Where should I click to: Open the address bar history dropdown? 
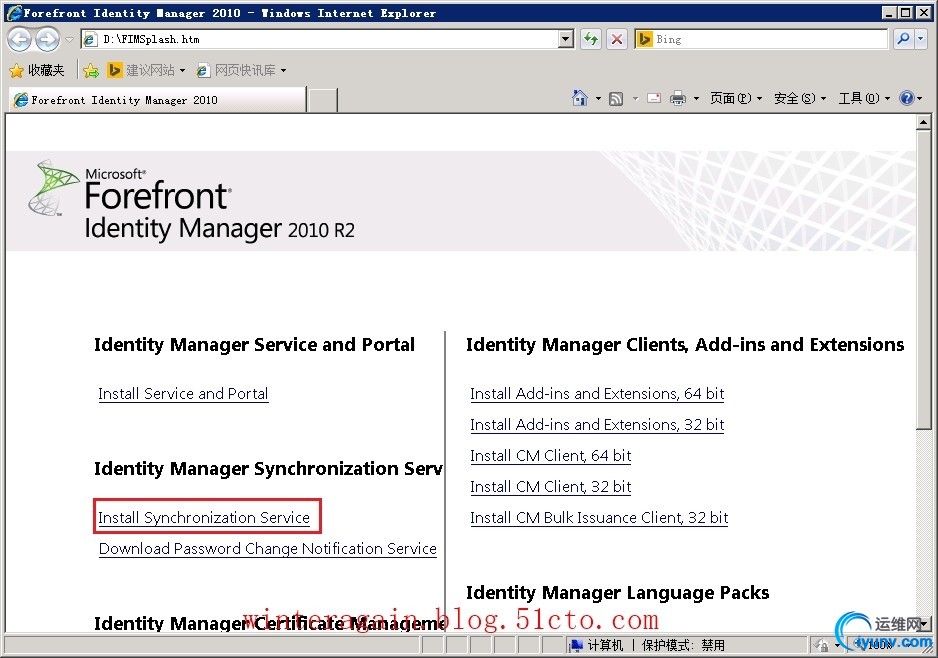coord(566,39)
